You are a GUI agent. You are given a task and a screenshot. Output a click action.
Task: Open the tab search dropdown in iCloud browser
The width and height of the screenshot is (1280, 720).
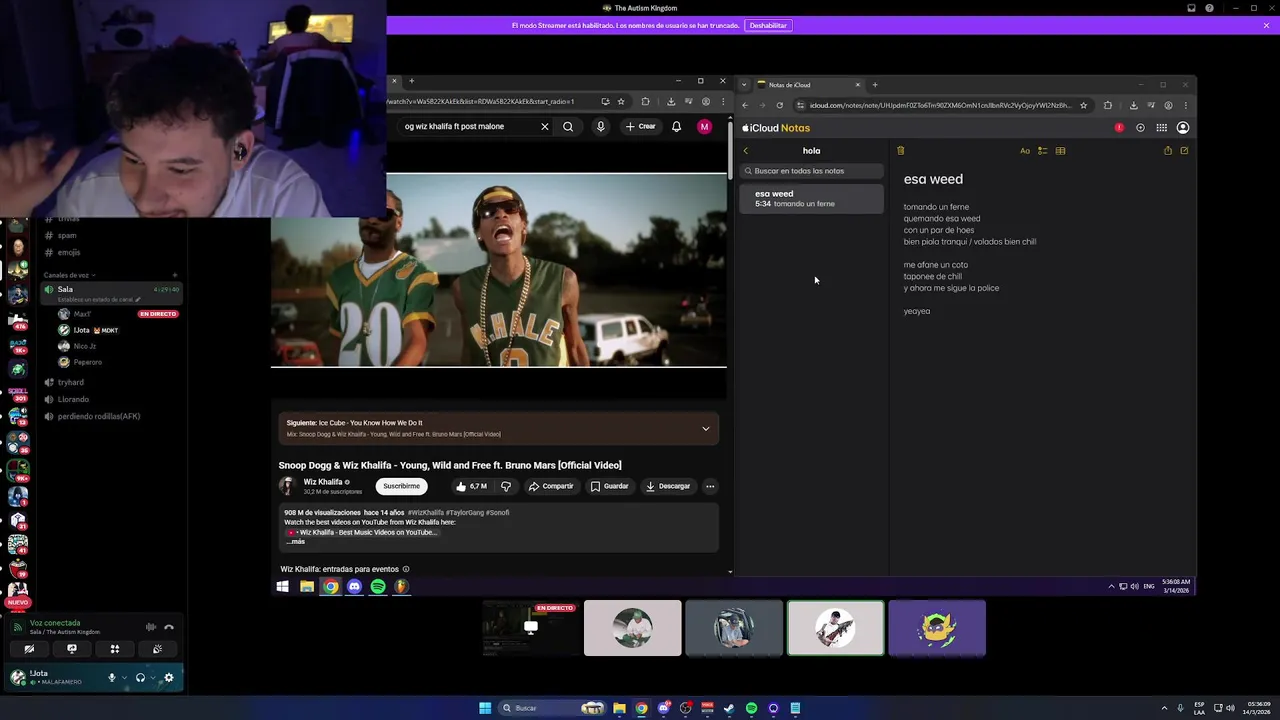click(x=743, y=85)
